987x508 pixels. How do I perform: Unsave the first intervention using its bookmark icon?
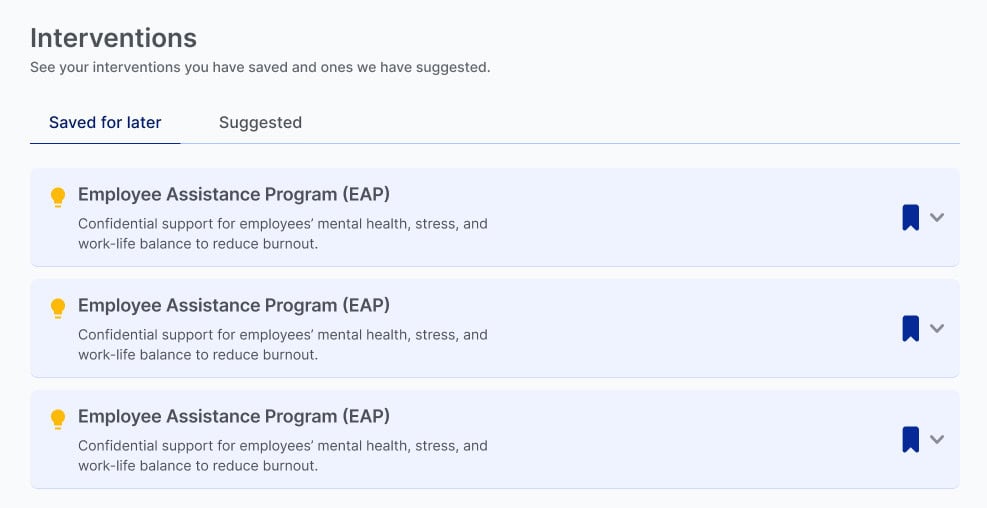point(910,217)
